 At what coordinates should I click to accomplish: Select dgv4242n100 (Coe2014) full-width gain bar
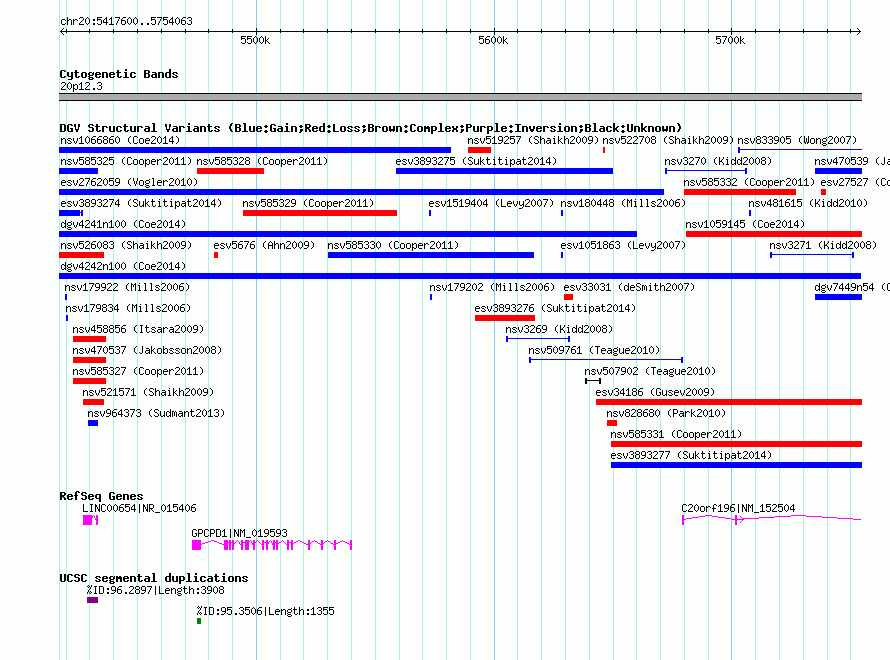(460, 276)
